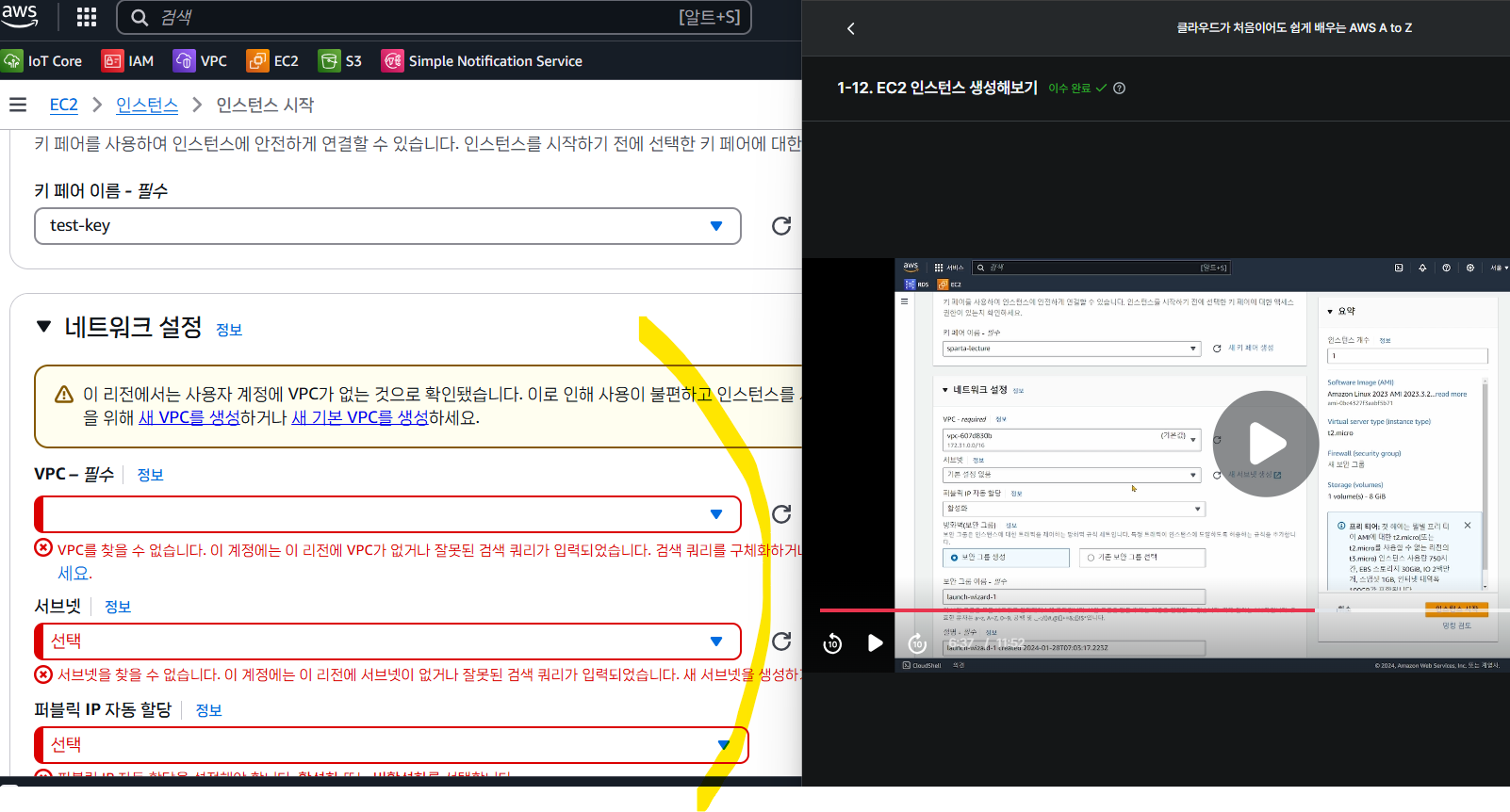This screenshot has width=1510, height=812.
Task: Open the empty VPC dropdown
Action: [x=387, y=514]
